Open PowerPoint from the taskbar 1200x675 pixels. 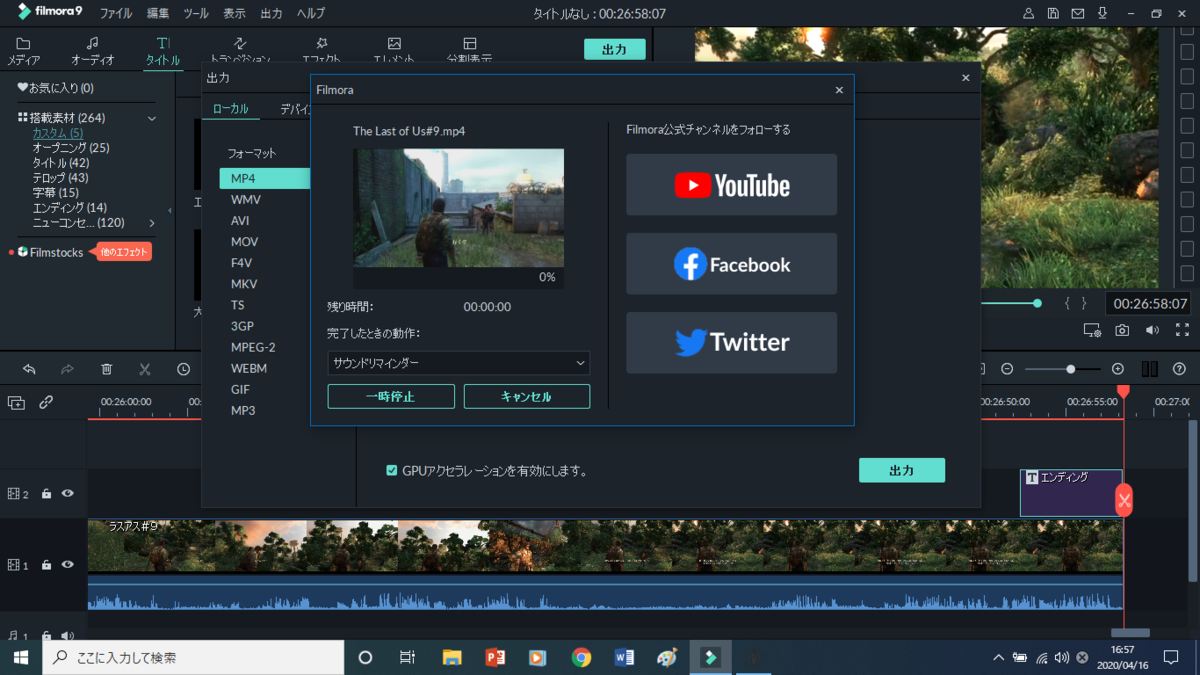(494, 657)
